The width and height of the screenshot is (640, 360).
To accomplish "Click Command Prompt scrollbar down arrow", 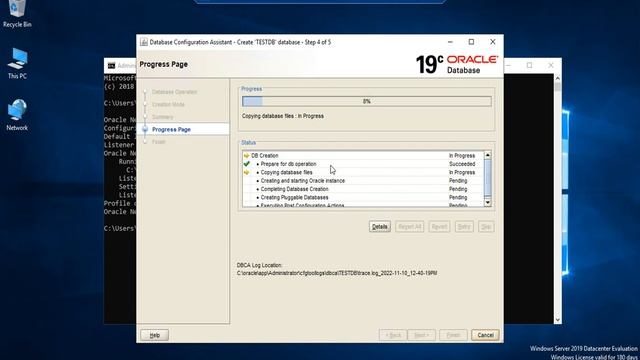I will tap(558, 320).
